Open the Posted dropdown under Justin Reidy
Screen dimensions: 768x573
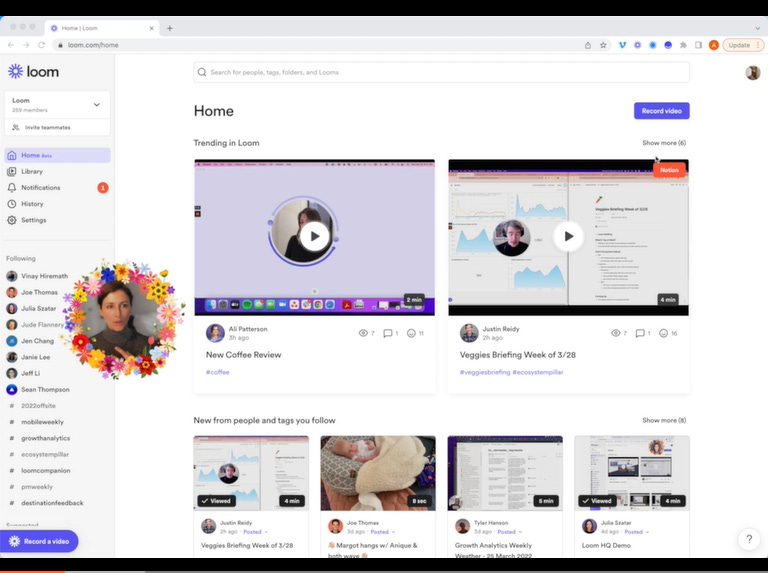(256, 532)
